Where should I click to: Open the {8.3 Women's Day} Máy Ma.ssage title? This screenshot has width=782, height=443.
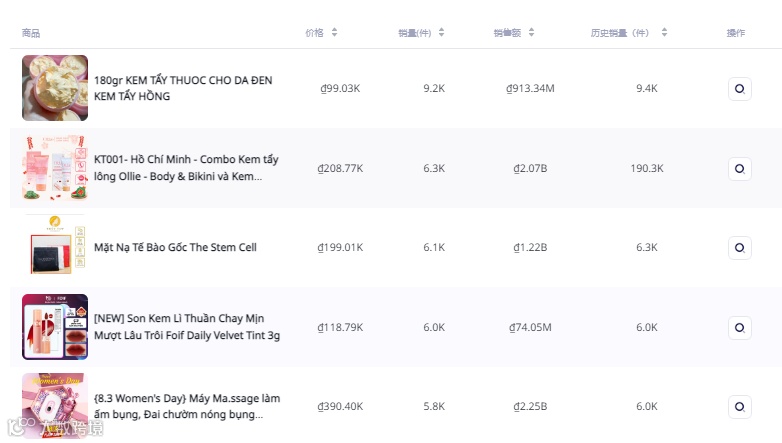pyautogui.click(x=187, y=406)
